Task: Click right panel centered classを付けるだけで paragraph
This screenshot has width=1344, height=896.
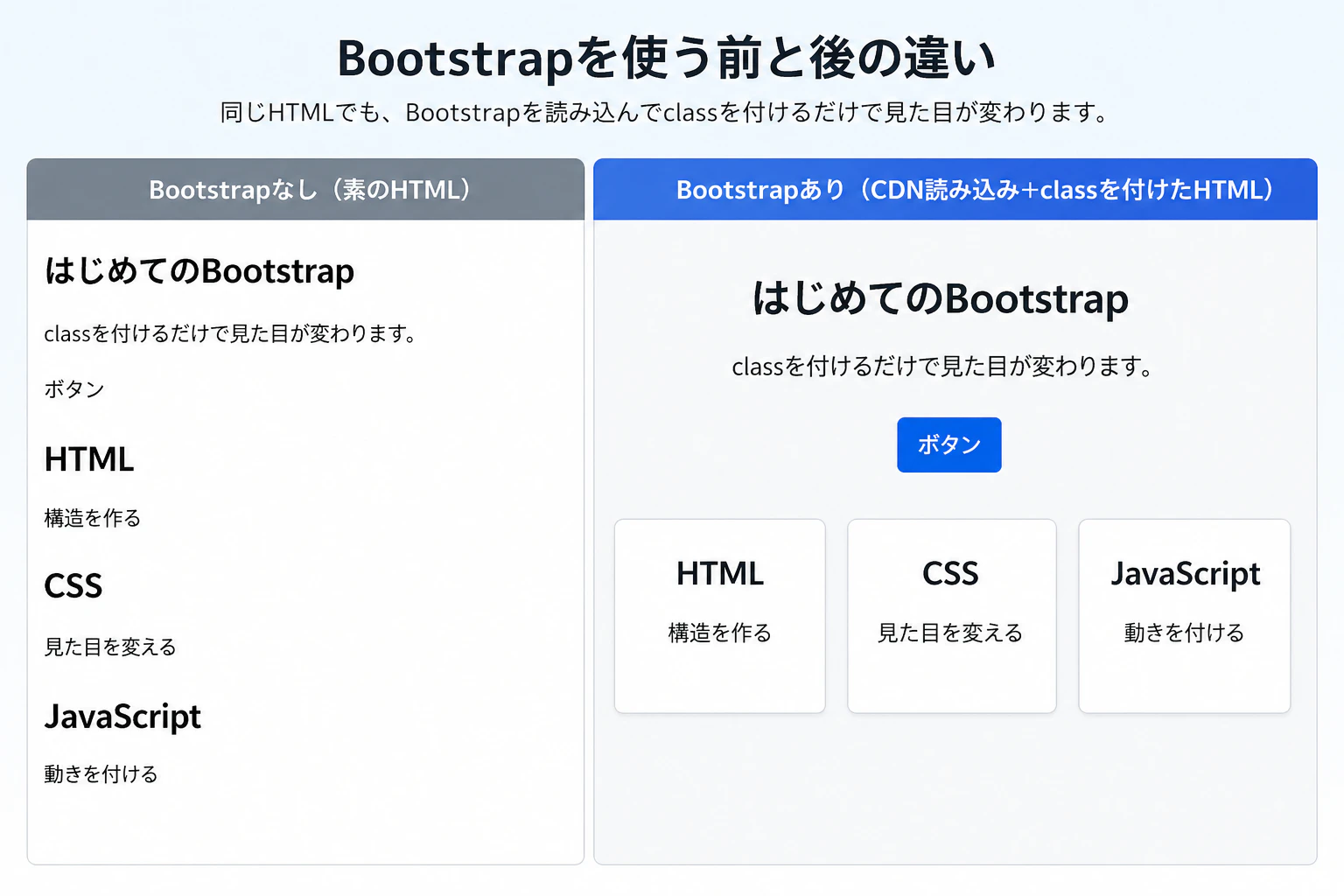Action: (x=942, y=366)
